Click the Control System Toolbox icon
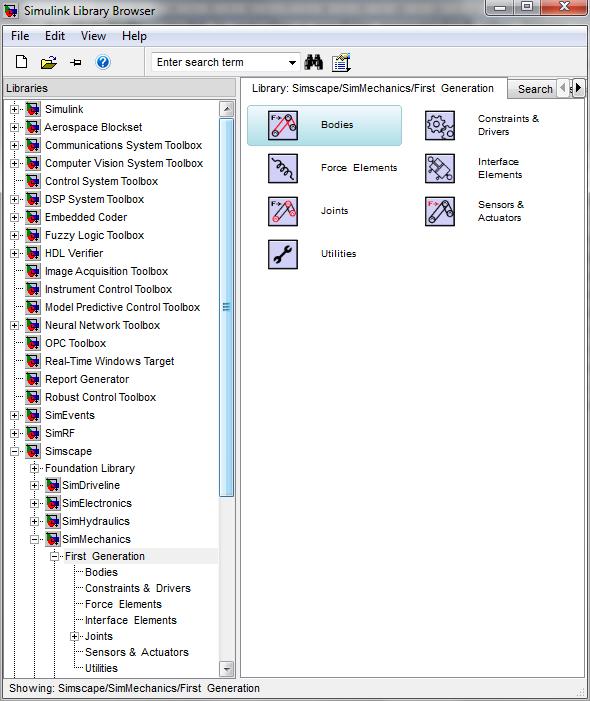This screenshot has height=701, width=590. click(33, 181)
